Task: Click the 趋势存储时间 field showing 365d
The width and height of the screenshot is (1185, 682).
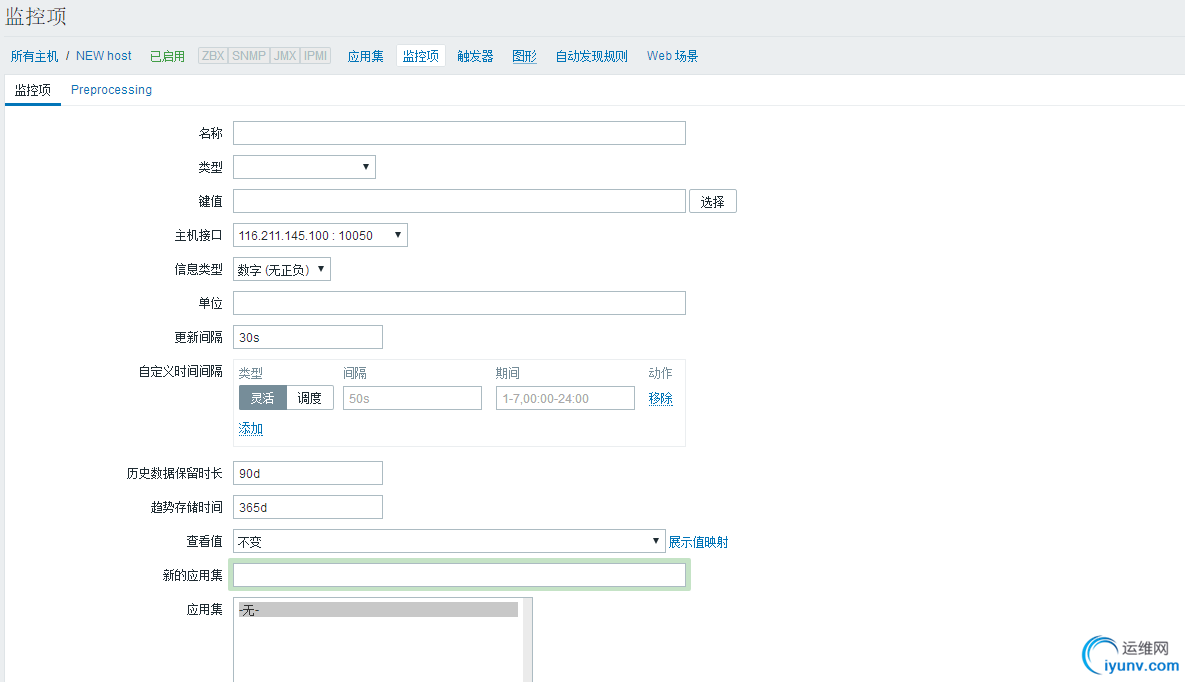Action: coord(308,507)
